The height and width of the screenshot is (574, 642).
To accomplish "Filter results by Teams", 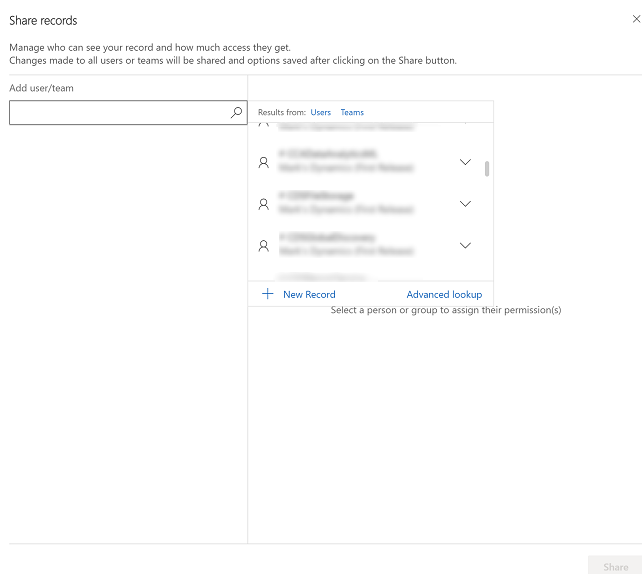I will [352, 112].
